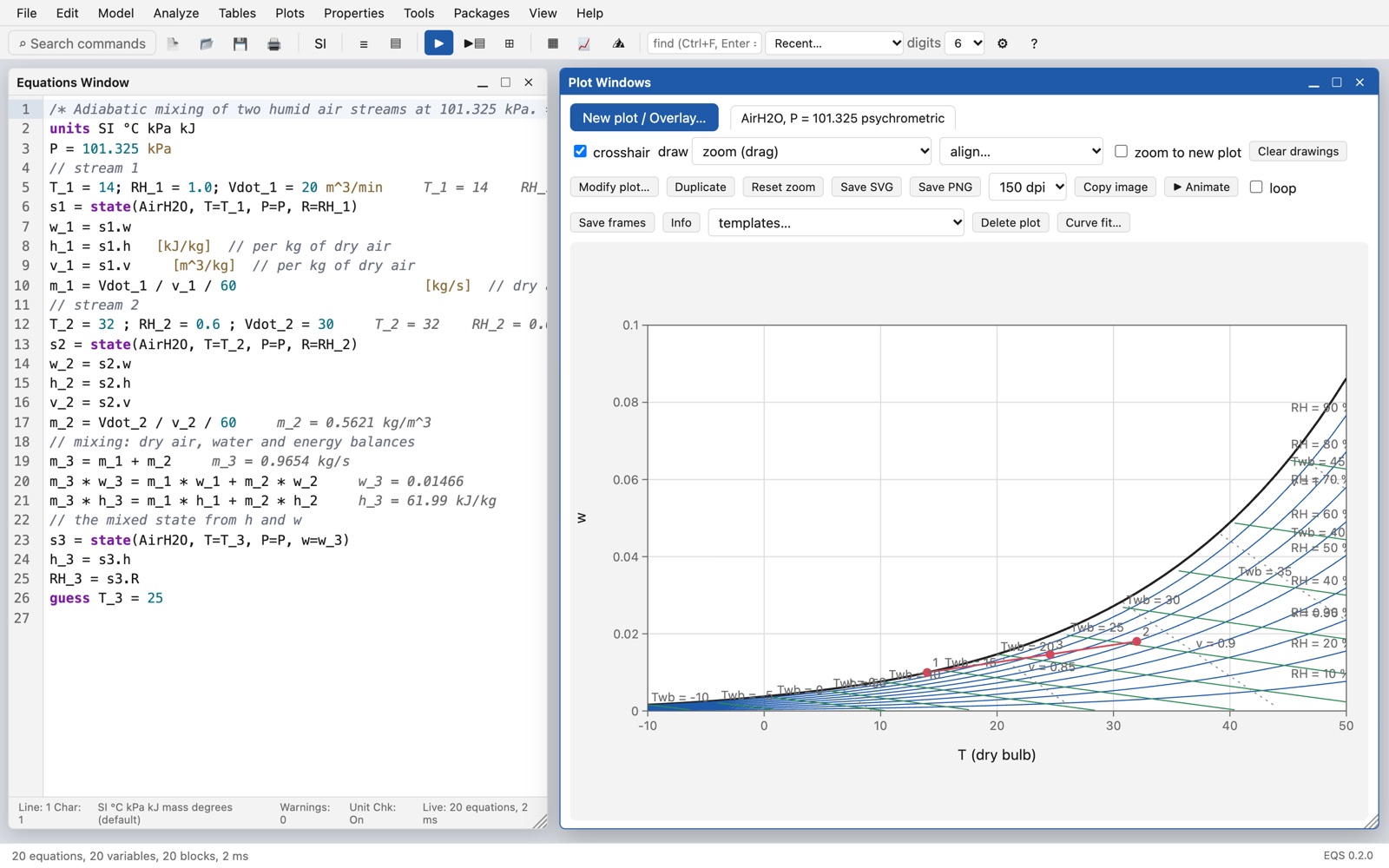
Task: Enable zoom to new plot checkbox
Action: click(x=1121, y=151)
